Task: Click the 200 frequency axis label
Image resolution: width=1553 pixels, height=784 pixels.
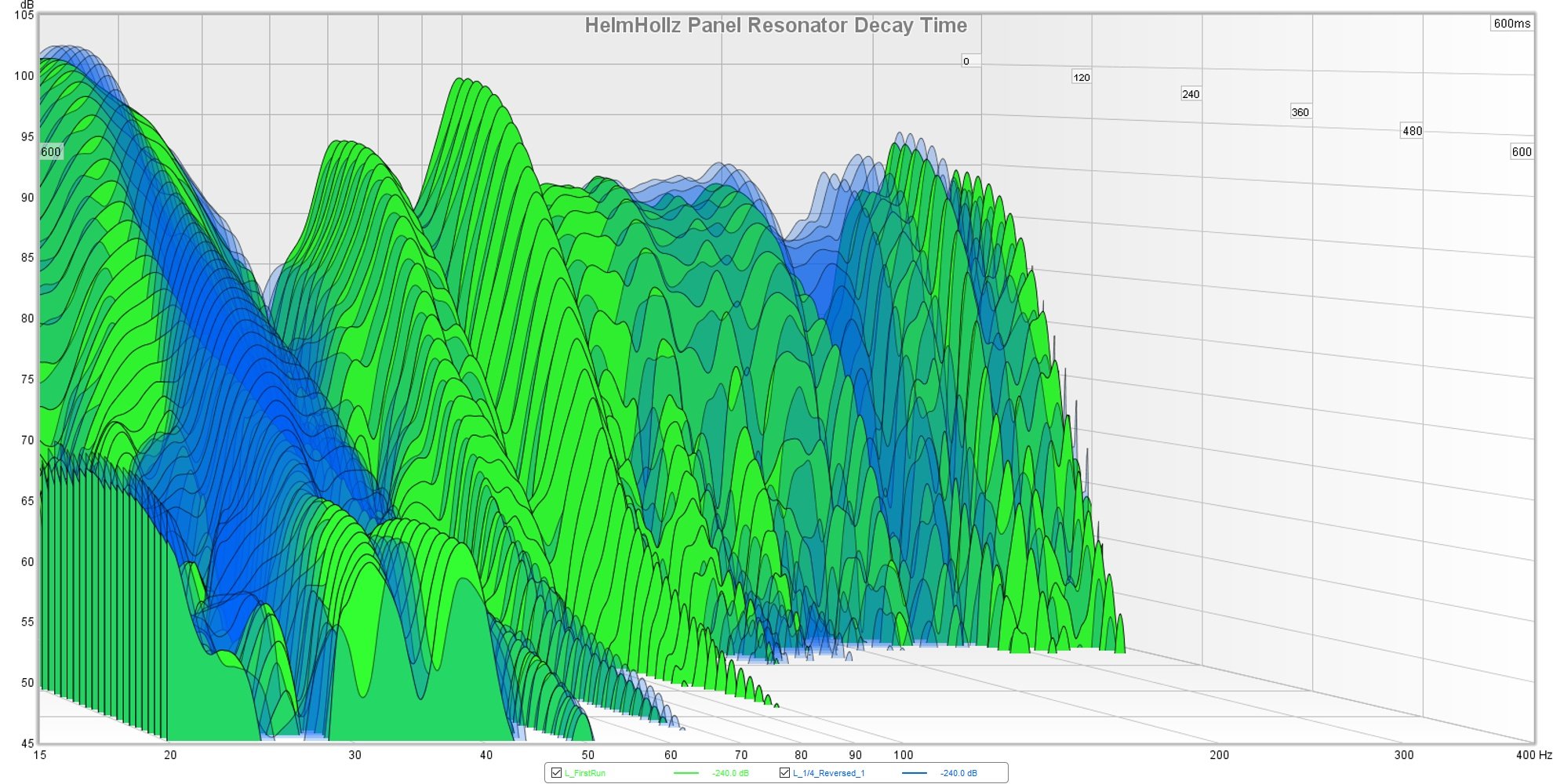Action: point(1220,755)
